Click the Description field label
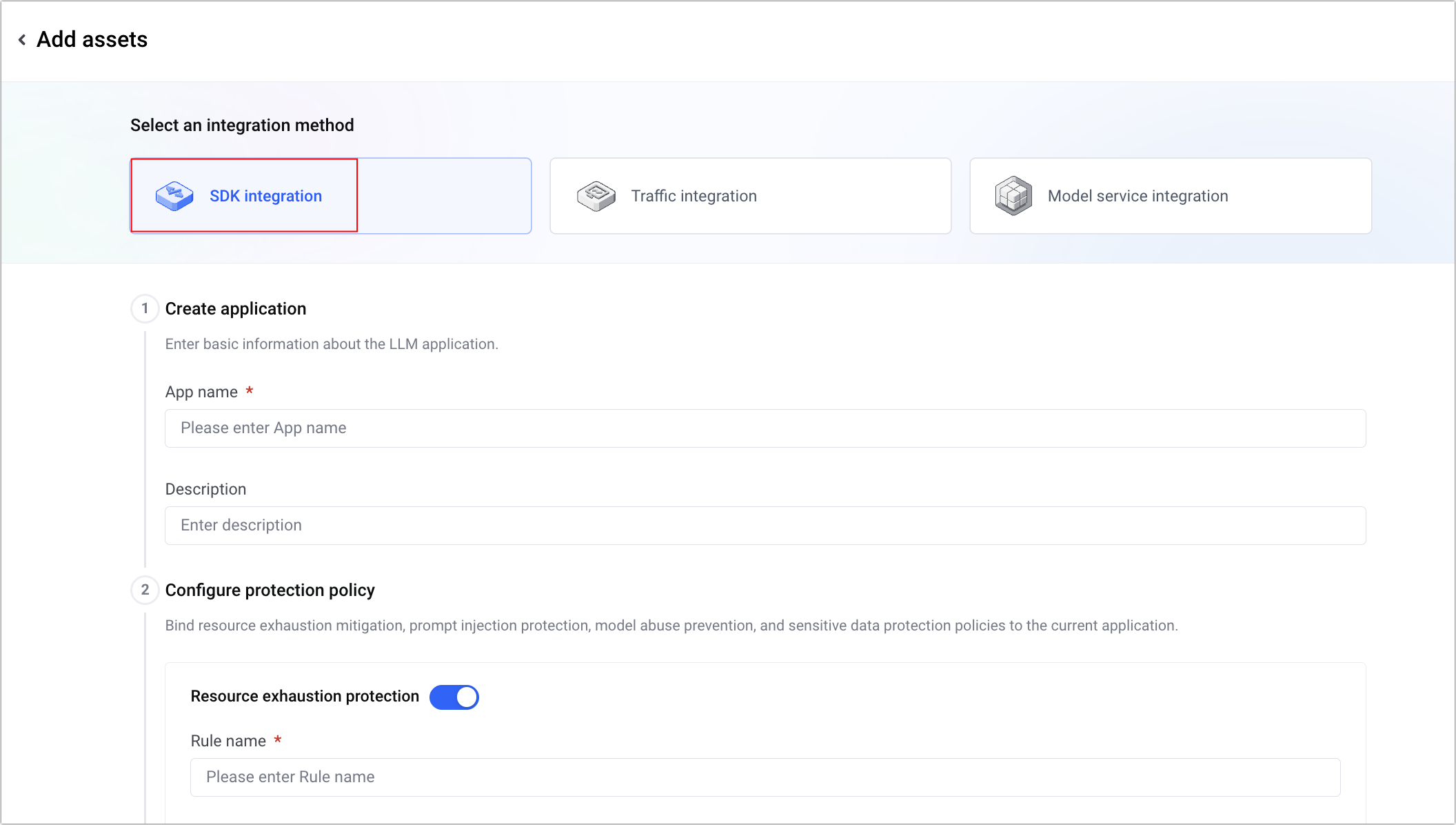This screenshot has height=825, width=1456. (x=205, y=489)
